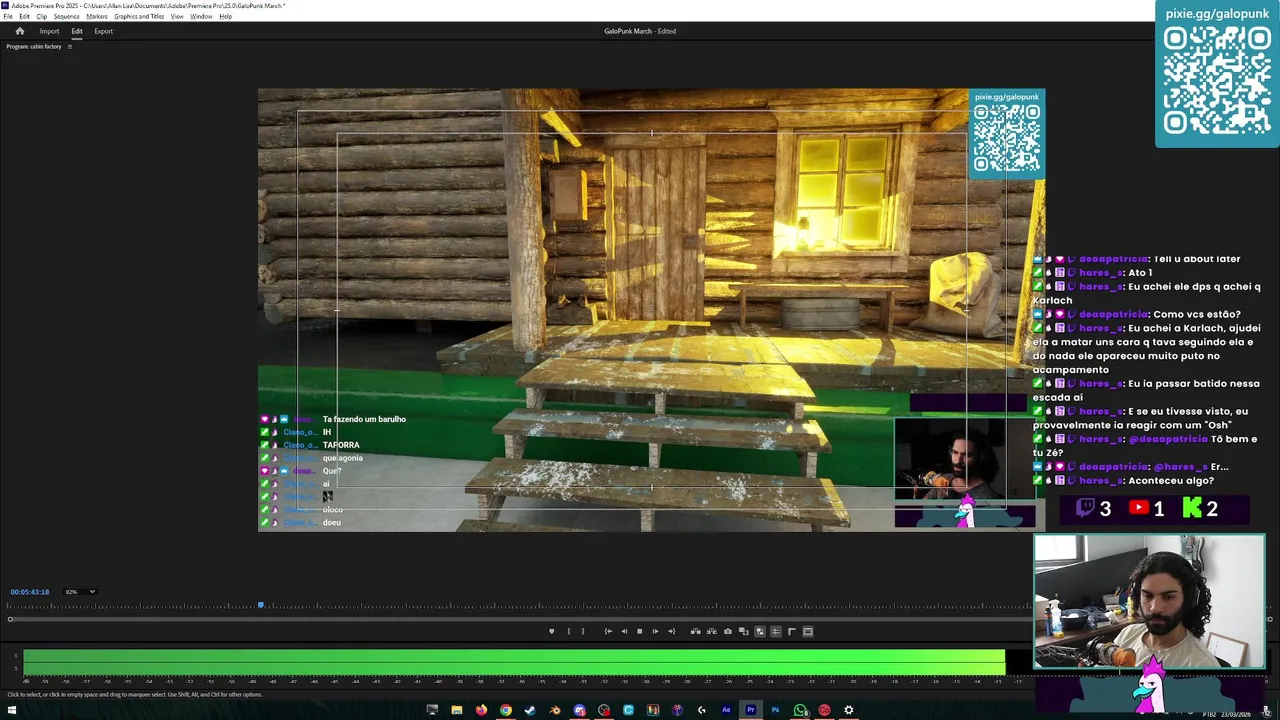The image size is (1280, 720).
Task: Open the Edit menu in menu bar
Action: pyautogui.click(x=24, y=16)
